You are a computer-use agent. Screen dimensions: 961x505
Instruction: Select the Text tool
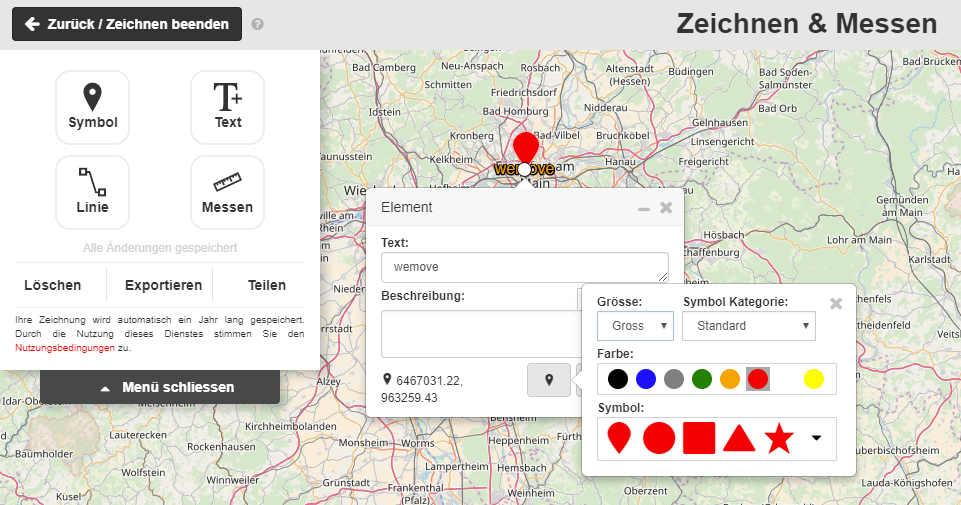228,107
